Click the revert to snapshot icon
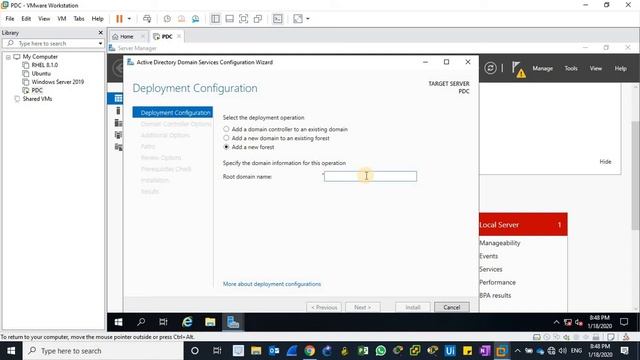The height and width of the screenshot is (360, 640). [x=181, y=19]
